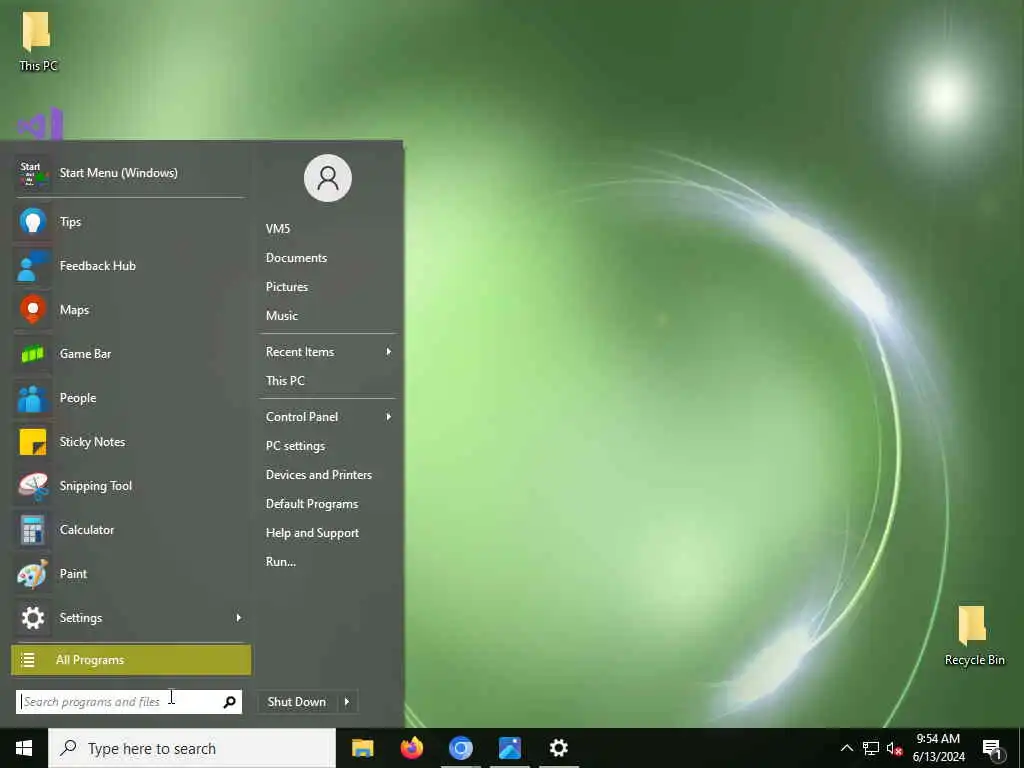Launch Firefox from the taskbar
1024x768 pixels.
(x=411, y=748)
